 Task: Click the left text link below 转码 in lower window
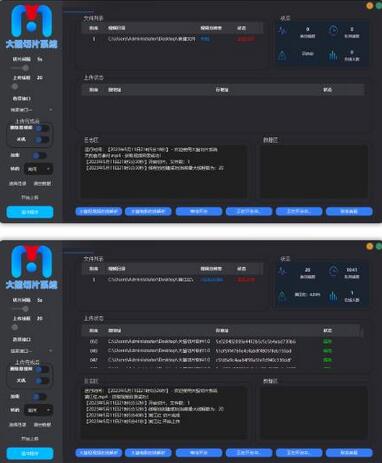[17, 425]
